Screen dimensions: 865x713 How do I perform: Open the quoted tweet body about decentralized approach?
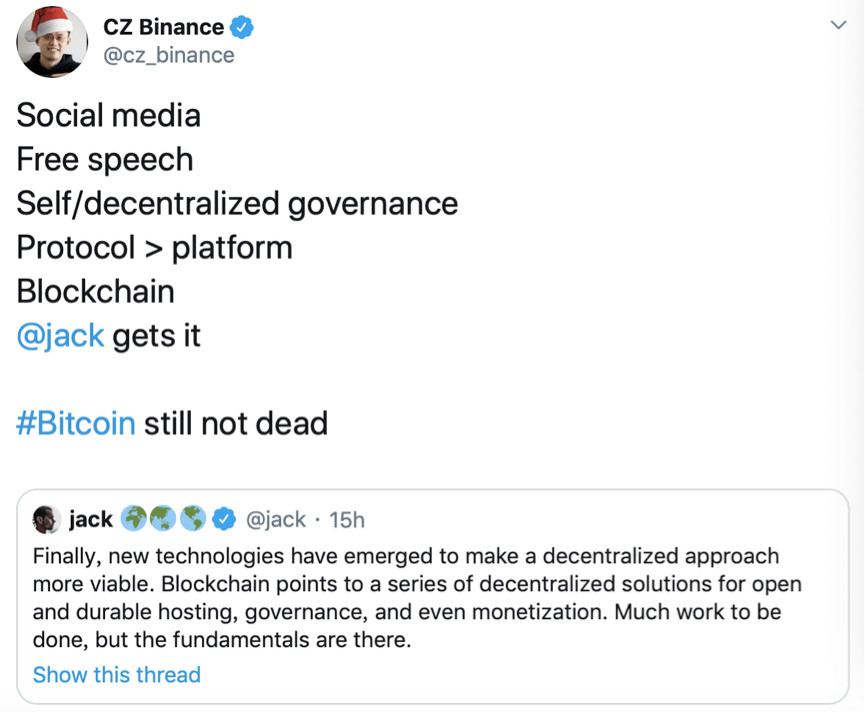click(x=417, y=598)
